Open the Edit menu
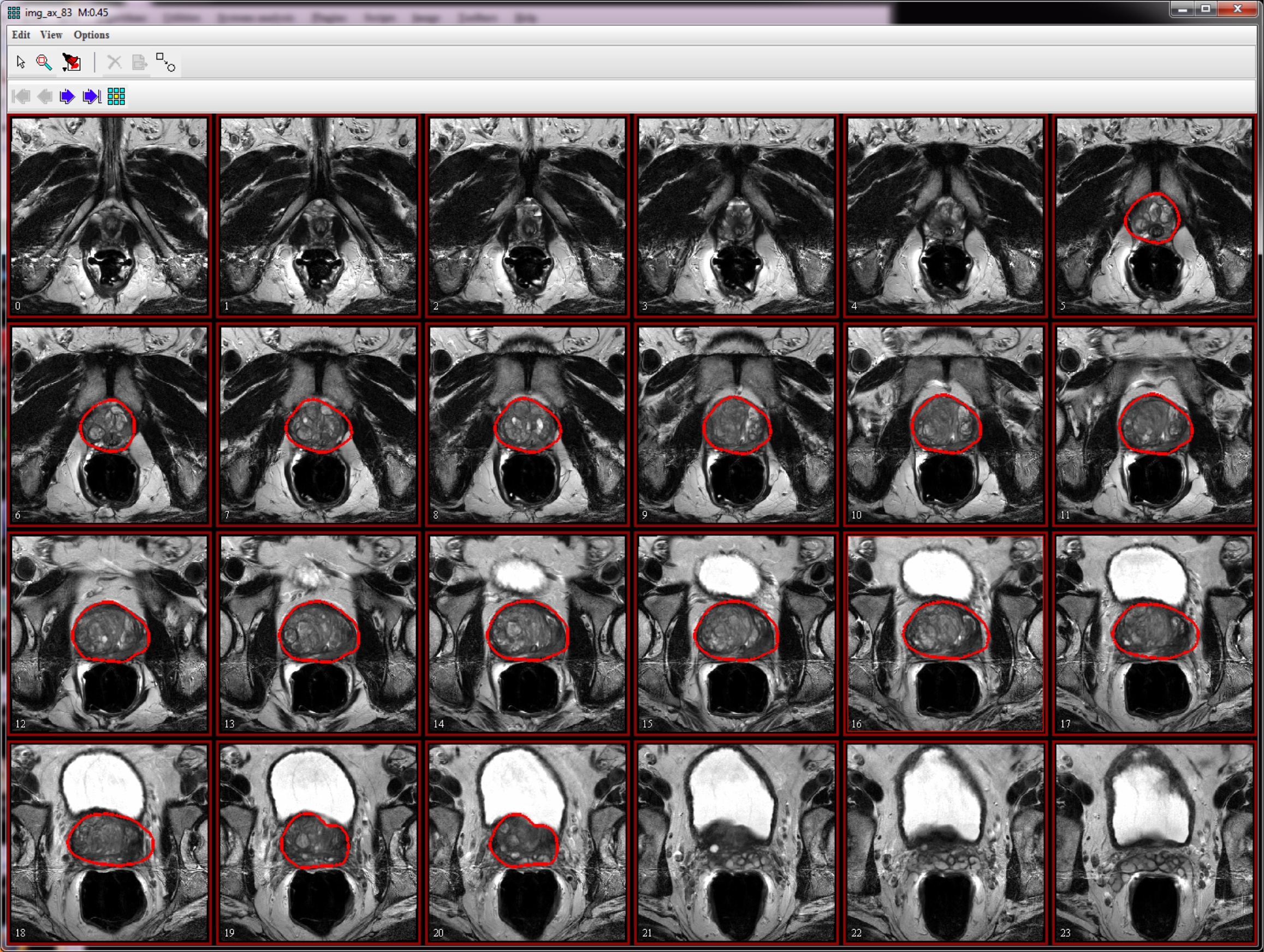Screen dimensions: 1264x952 click(x=21, y=35)
